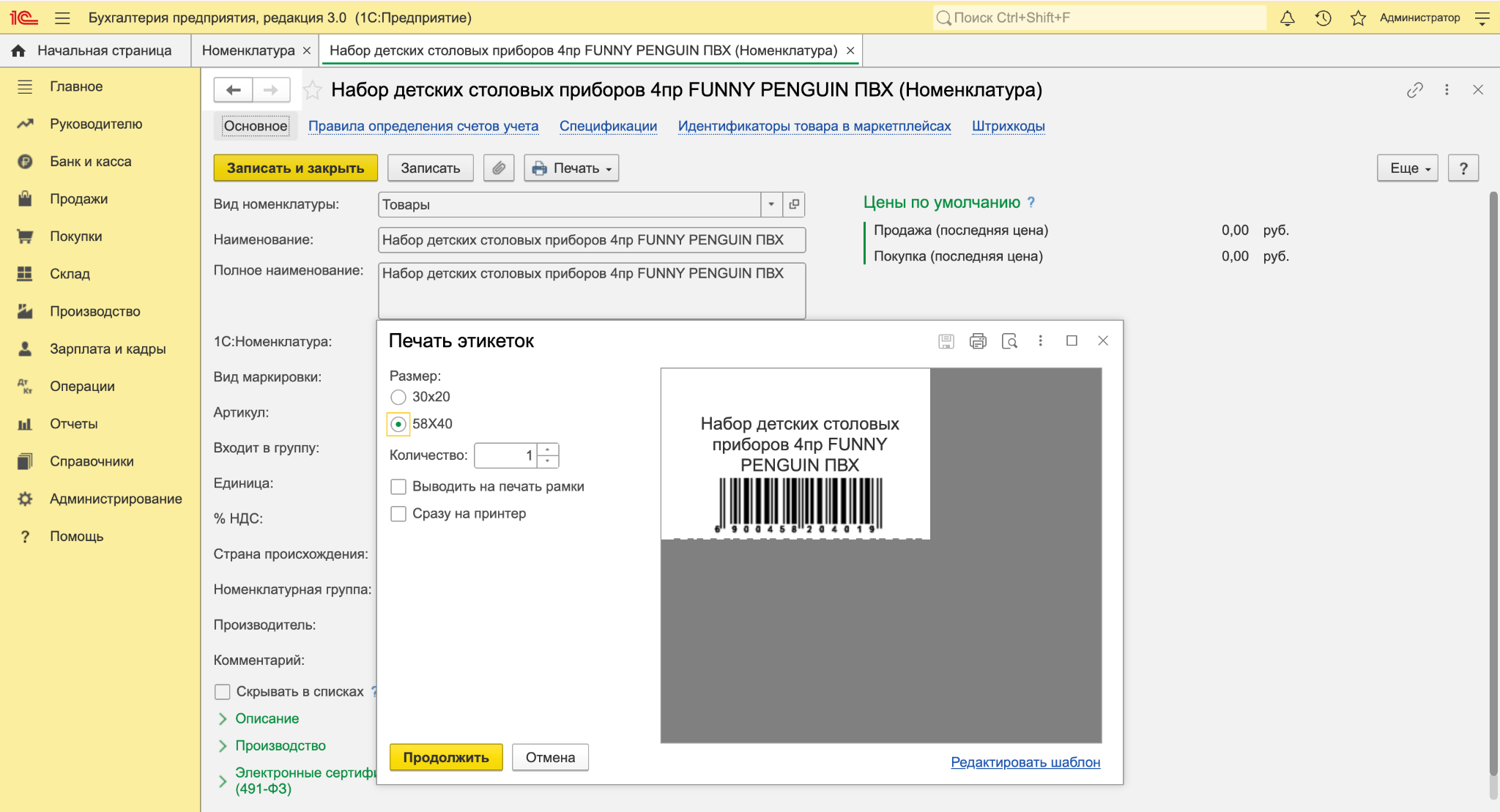Screen dimensions: 1500x812
Task: Open the main hamburger menu
Action: (62, 18)
